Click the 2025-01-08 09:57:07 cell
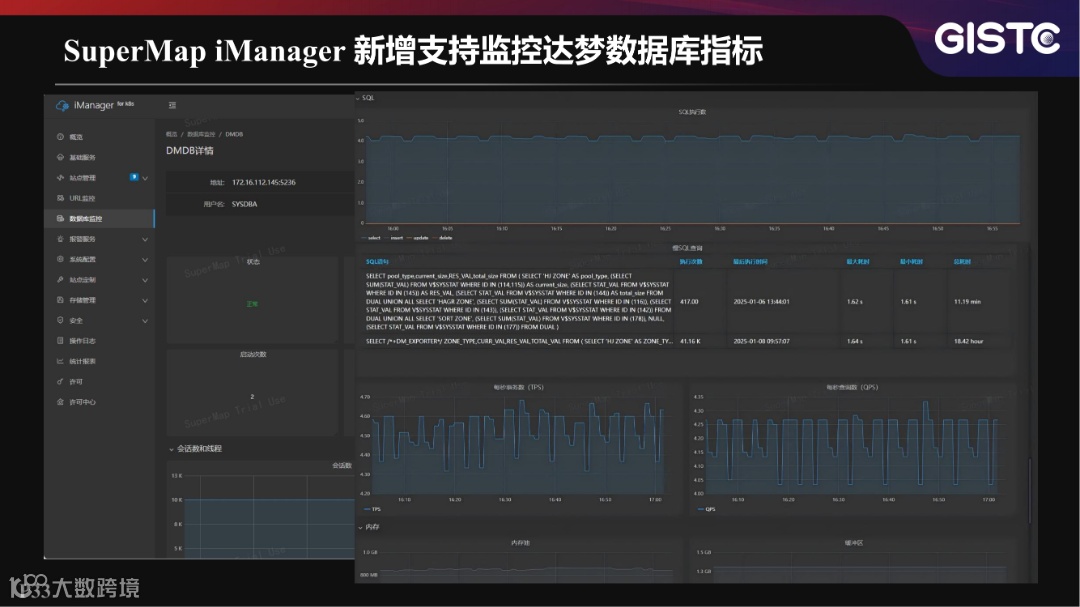The height and width of the screenshot is (607, 1080). pyautogui.click(x=761, y=341)
